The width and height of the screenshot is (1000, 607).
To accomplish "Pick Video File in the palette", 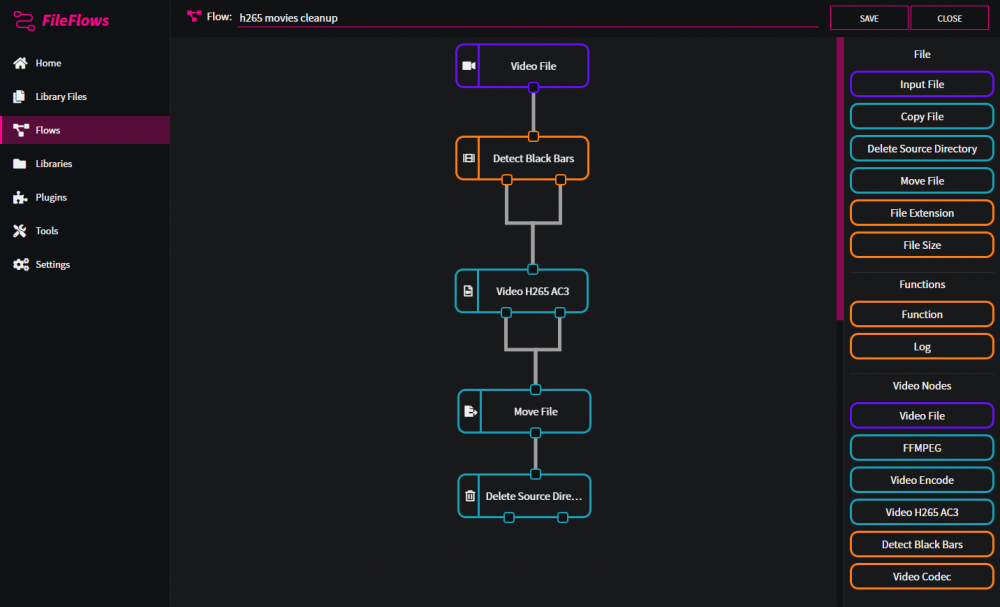I will [x=922, y=416].
